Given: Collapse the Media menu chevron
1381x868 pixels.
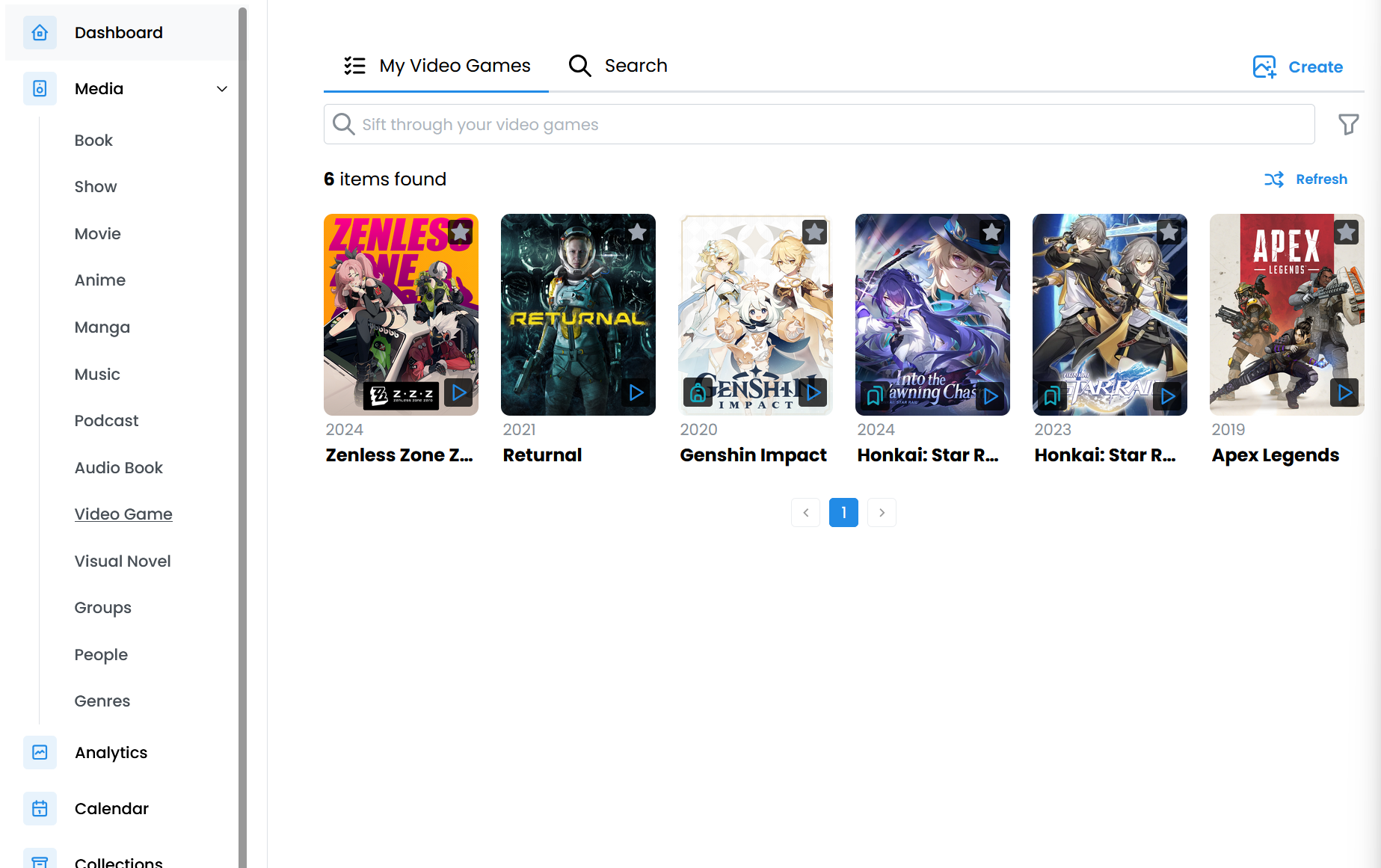Looking at the screenshot, I should (222, 89).
